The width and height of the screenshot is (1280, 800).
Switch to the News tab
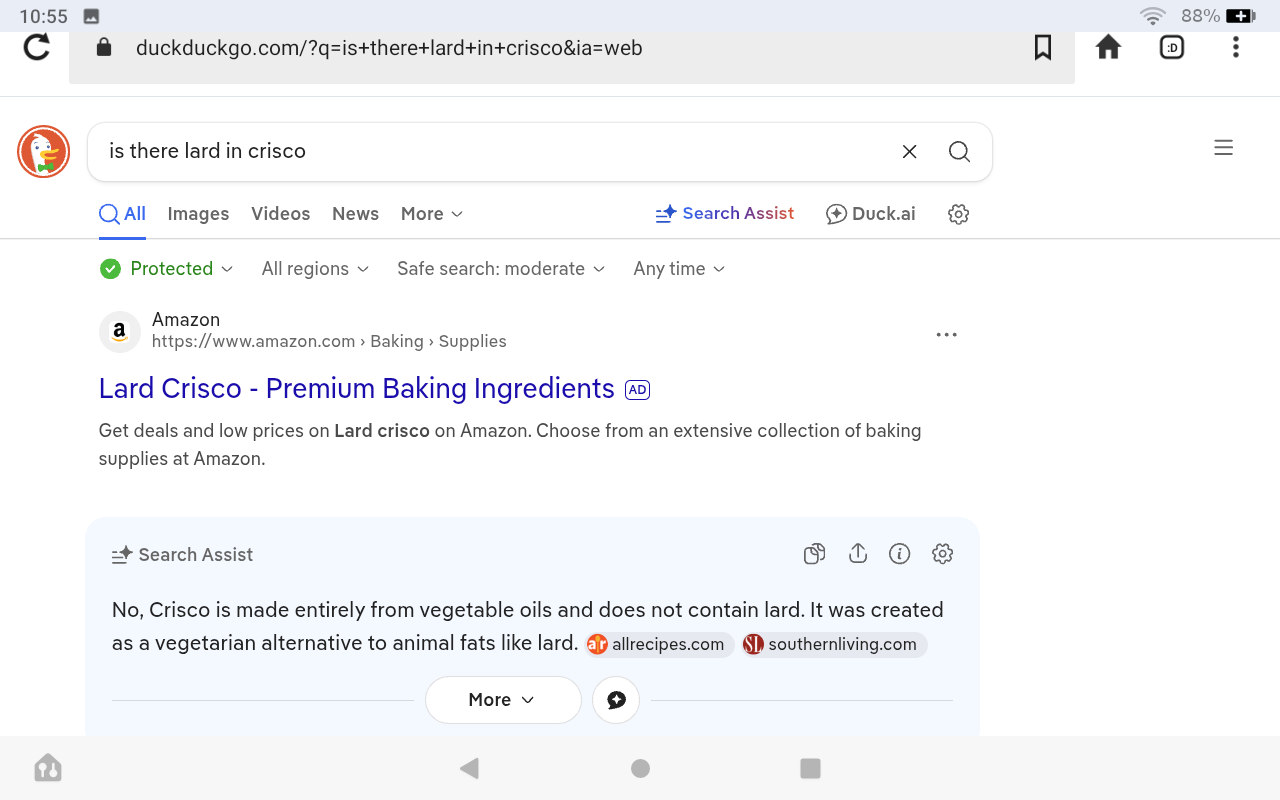pyautogui.click(x=355, y=214)
